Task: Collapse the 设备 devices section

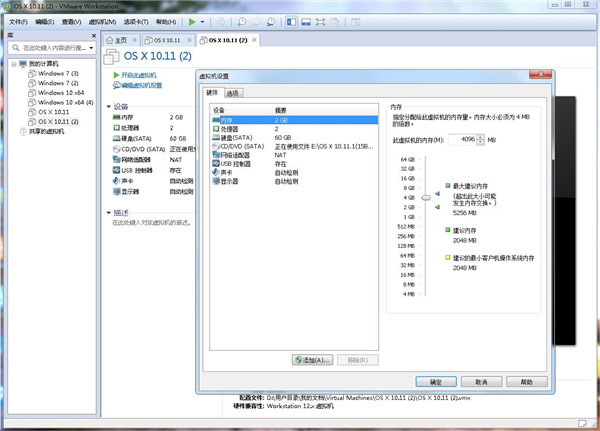Action: 109,106
